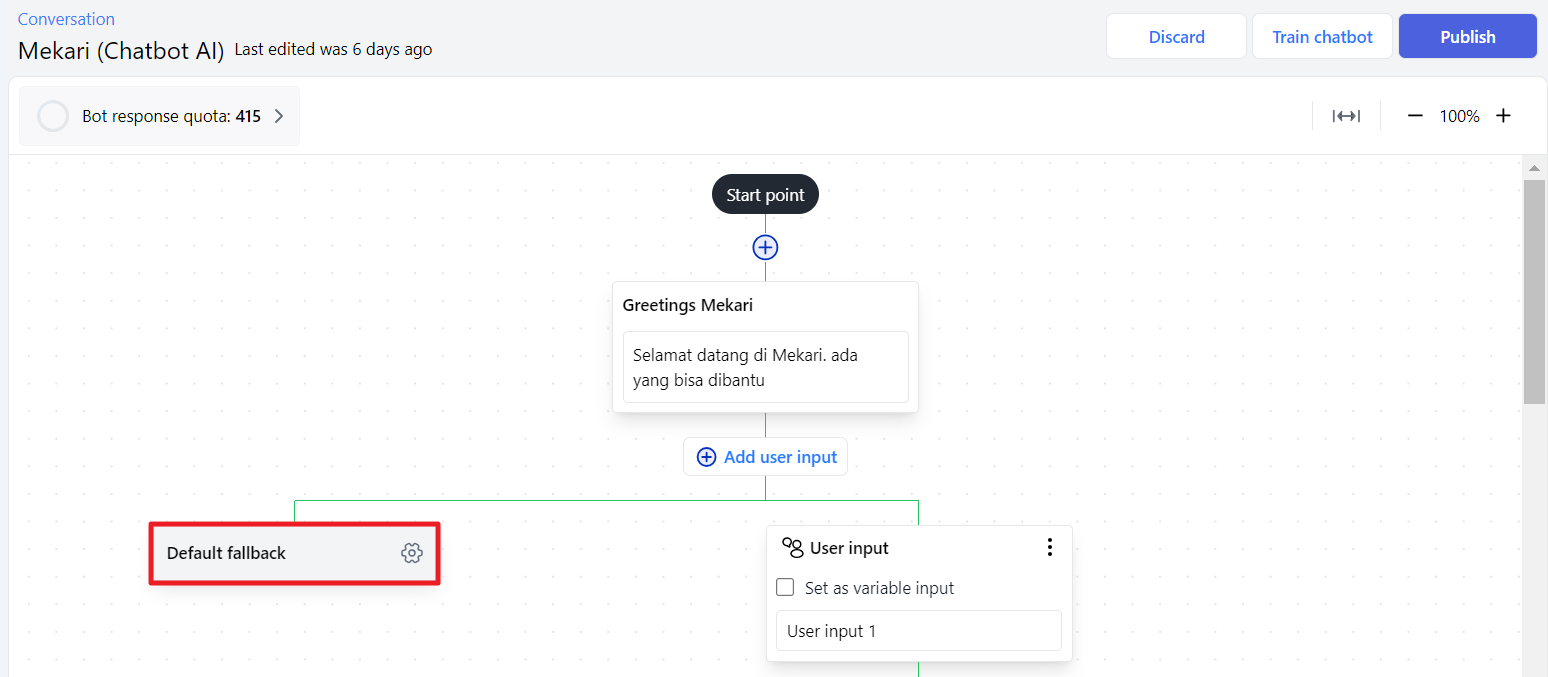Click the Default fallback gear icon
Image resolution: width=1548 pixels, height=677 pixels.
[x=411, y=553]
